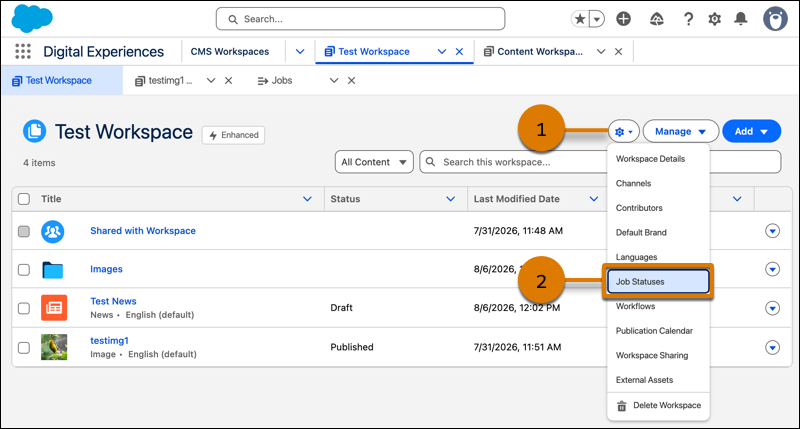Screen dimensions: 800x429
Task: Expand the CMS Workspaces tab chevron
Action: [x=300, y=52]
